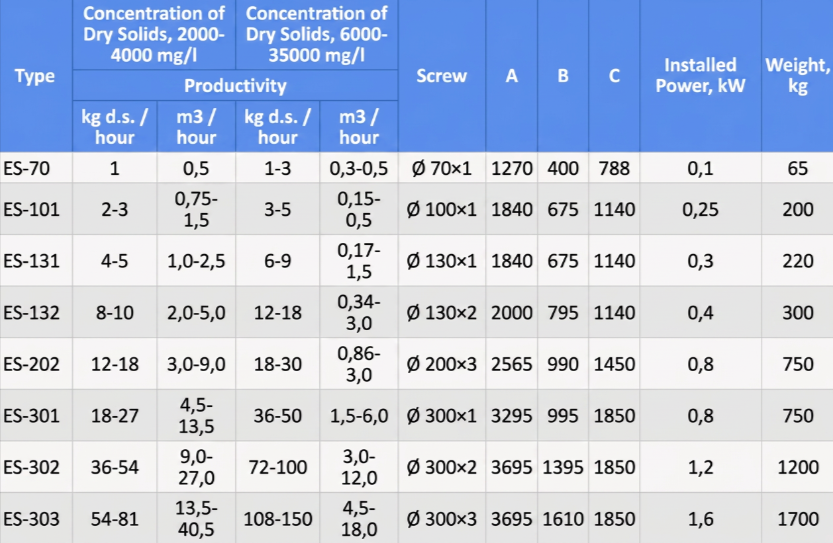
Task: Click the column B header
Action: click(563, 76)
